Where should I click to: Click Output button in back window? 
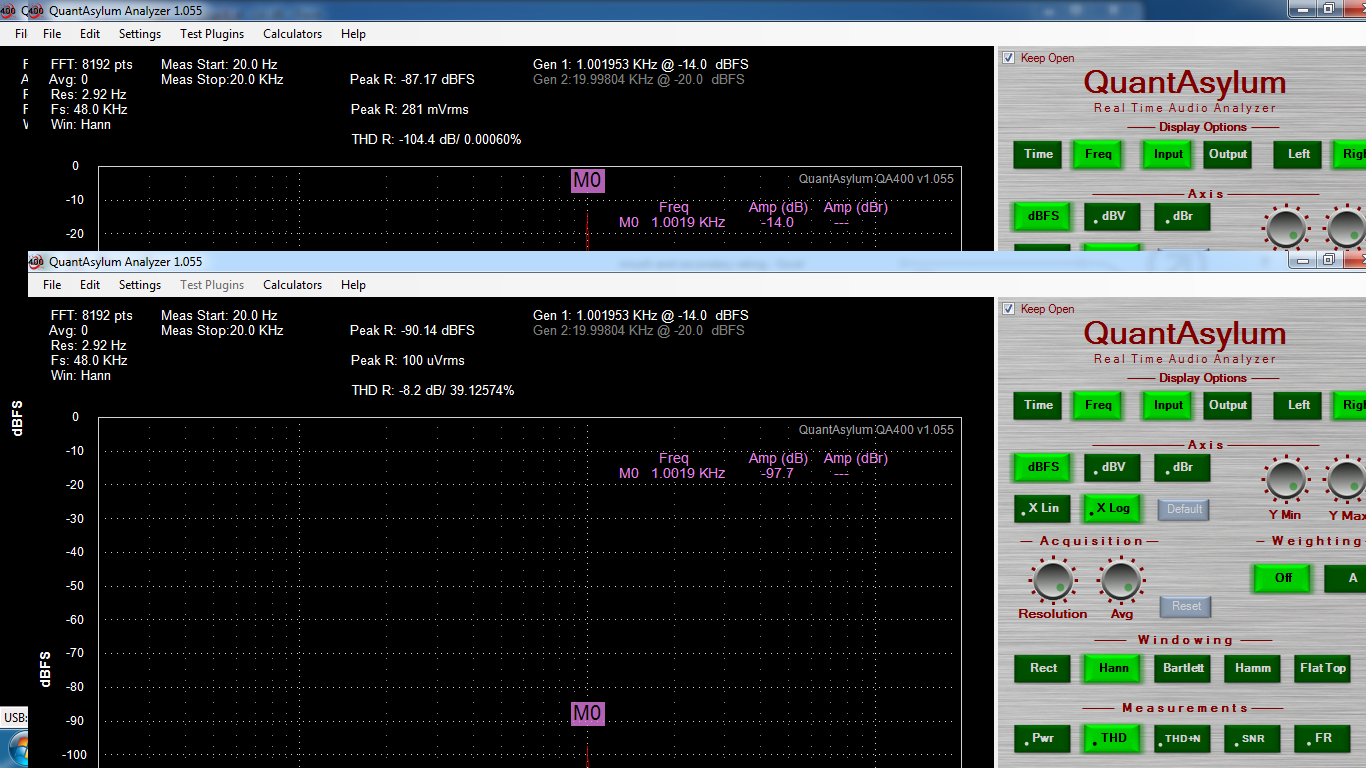coord(1228,154)
